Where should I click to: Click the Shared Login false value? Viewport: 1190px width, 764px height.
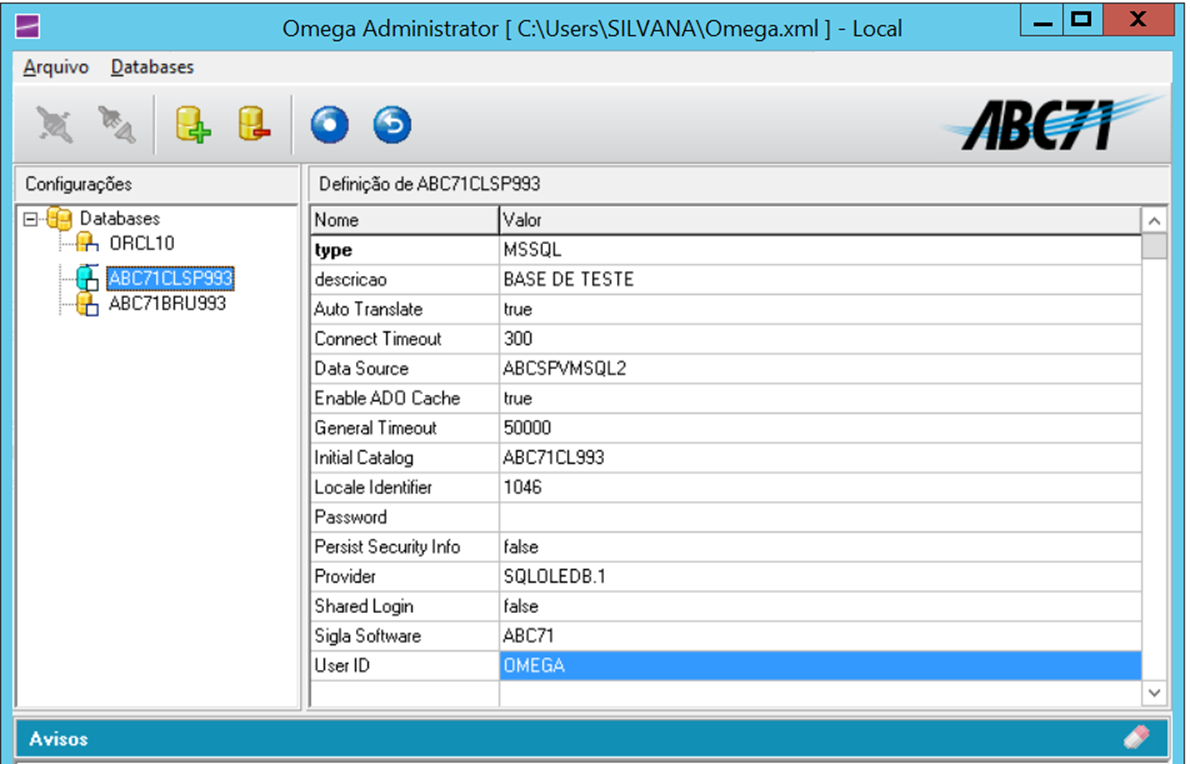click(820, 606)
